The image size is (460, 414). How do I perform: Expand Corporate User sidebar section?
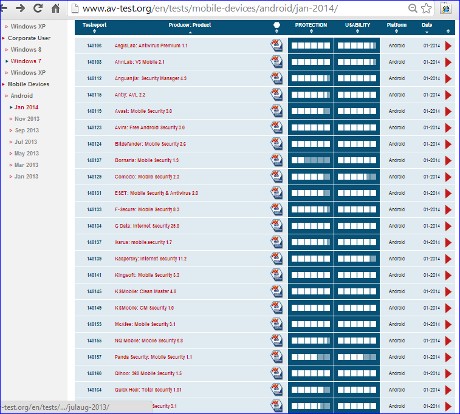point(29,38)
